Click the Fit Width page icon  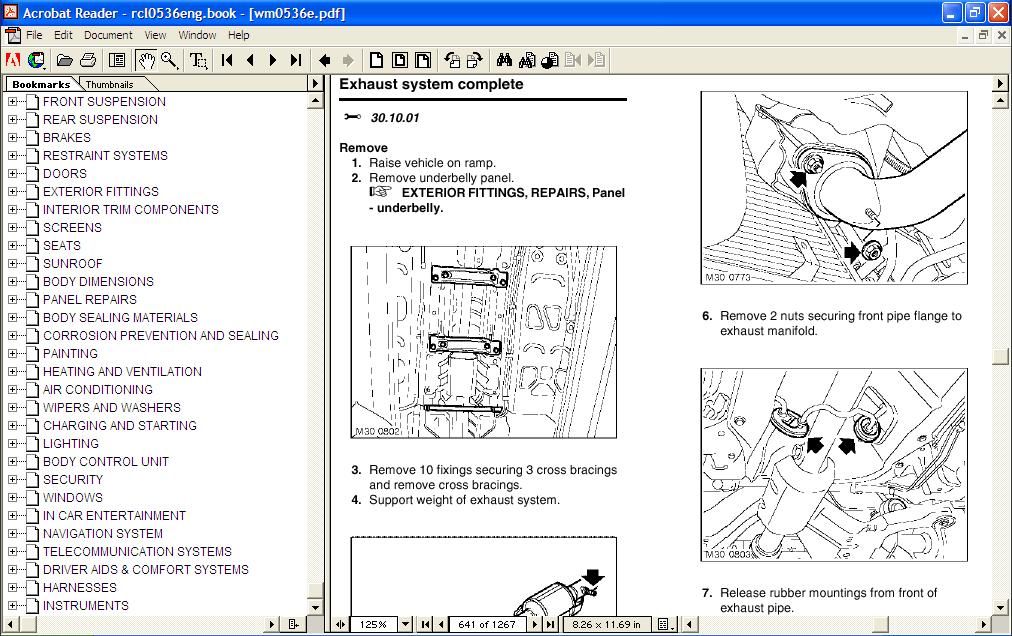click(x=423, y=61)
